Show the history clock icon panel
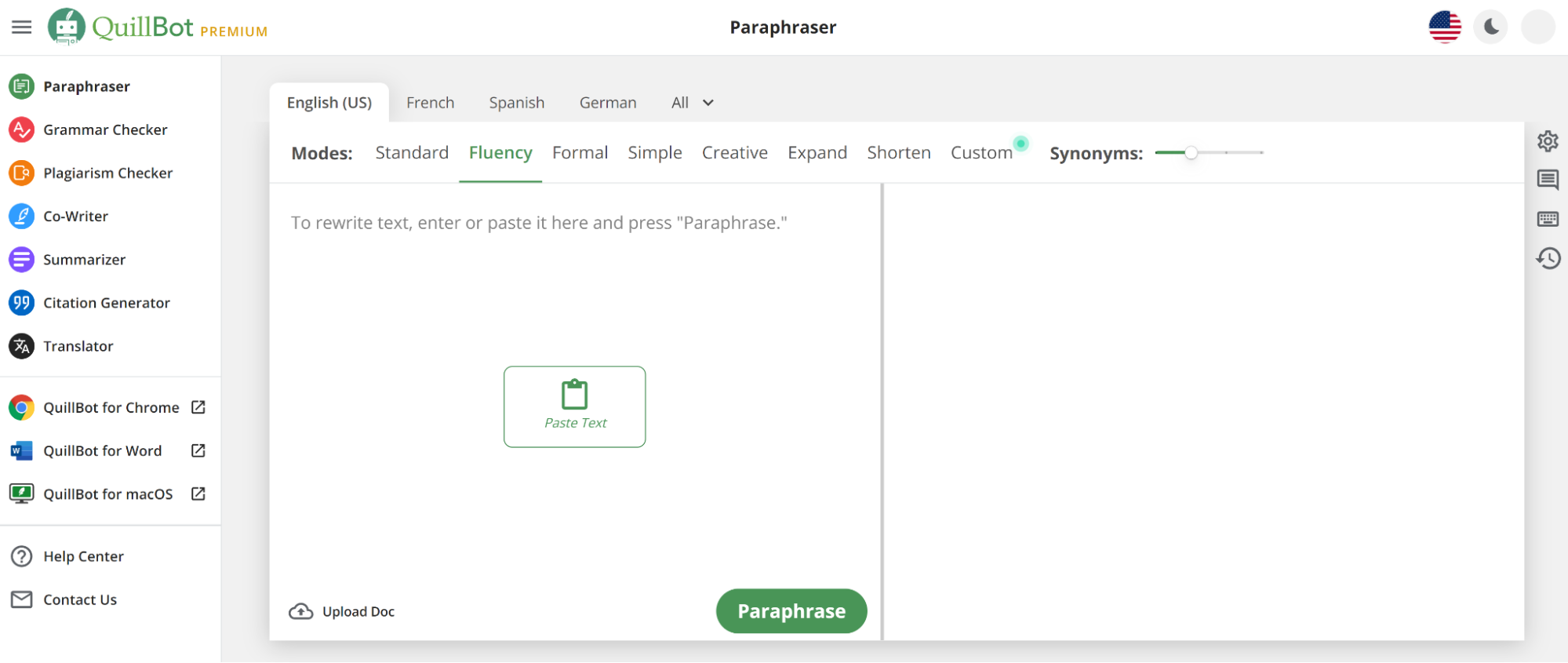The width and height of the screenshot is (1568, 663). [1548, 258]
